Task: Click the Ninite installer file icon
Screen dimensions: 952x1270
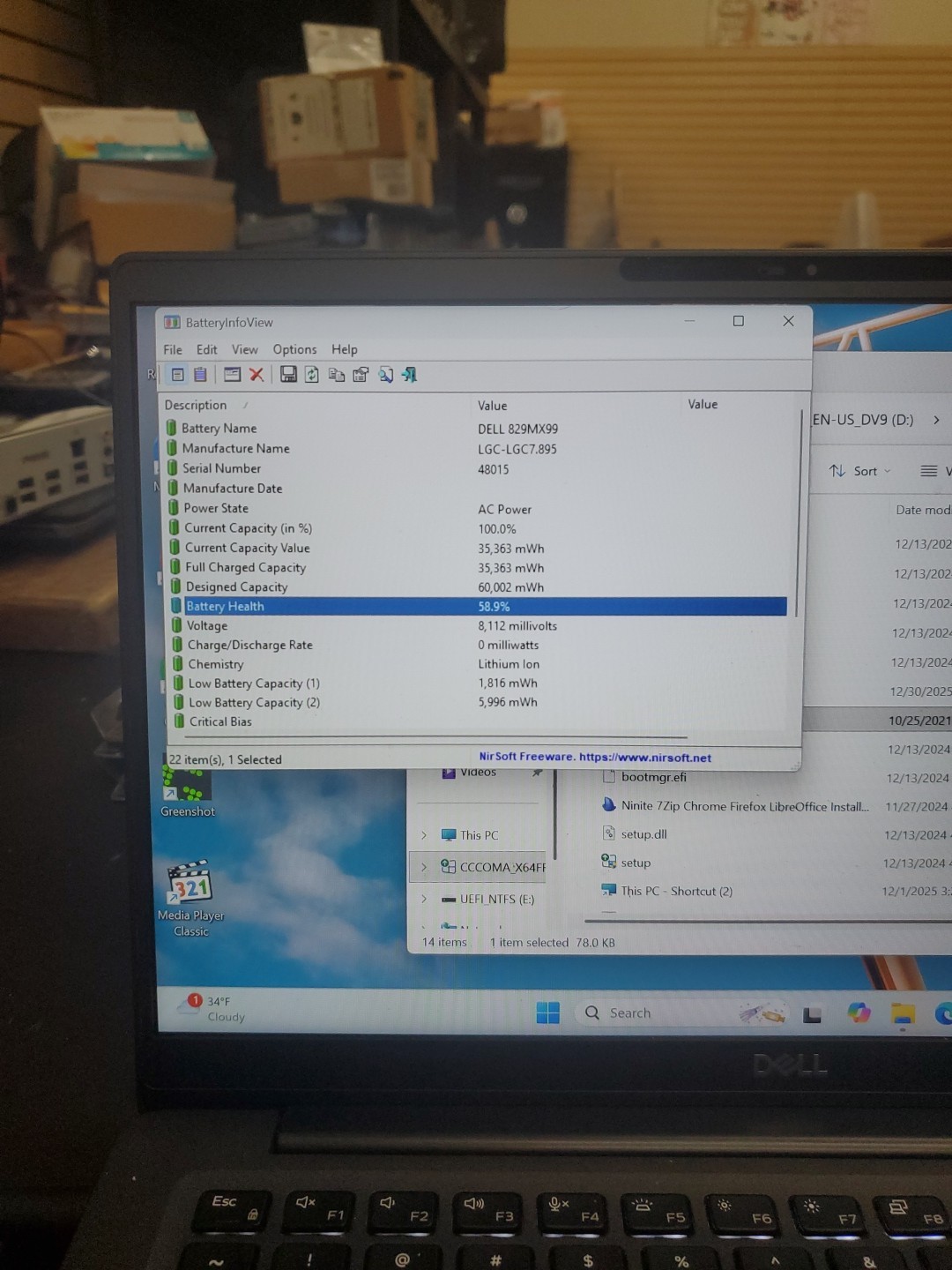Action: [608, 804]
